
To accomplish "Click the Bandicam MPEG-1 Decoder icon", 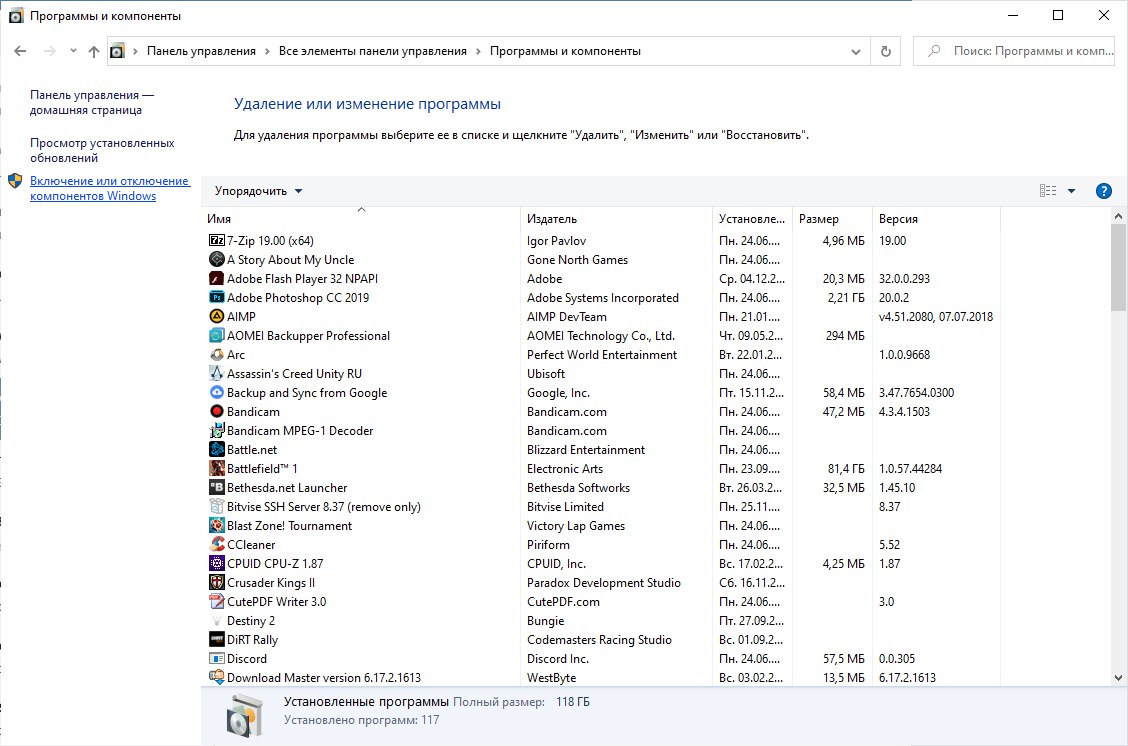I will (217, 430).
